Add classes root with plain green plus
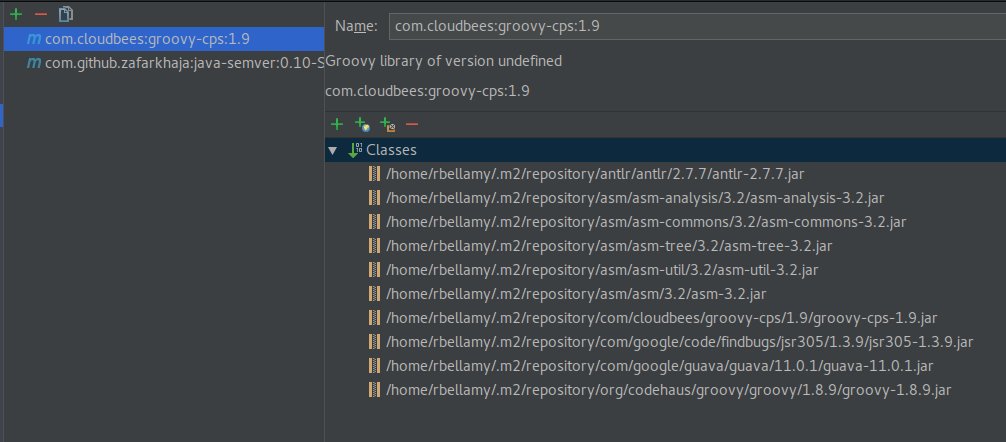The height and width of the screenshot is (442, 1006). [337, 124]
